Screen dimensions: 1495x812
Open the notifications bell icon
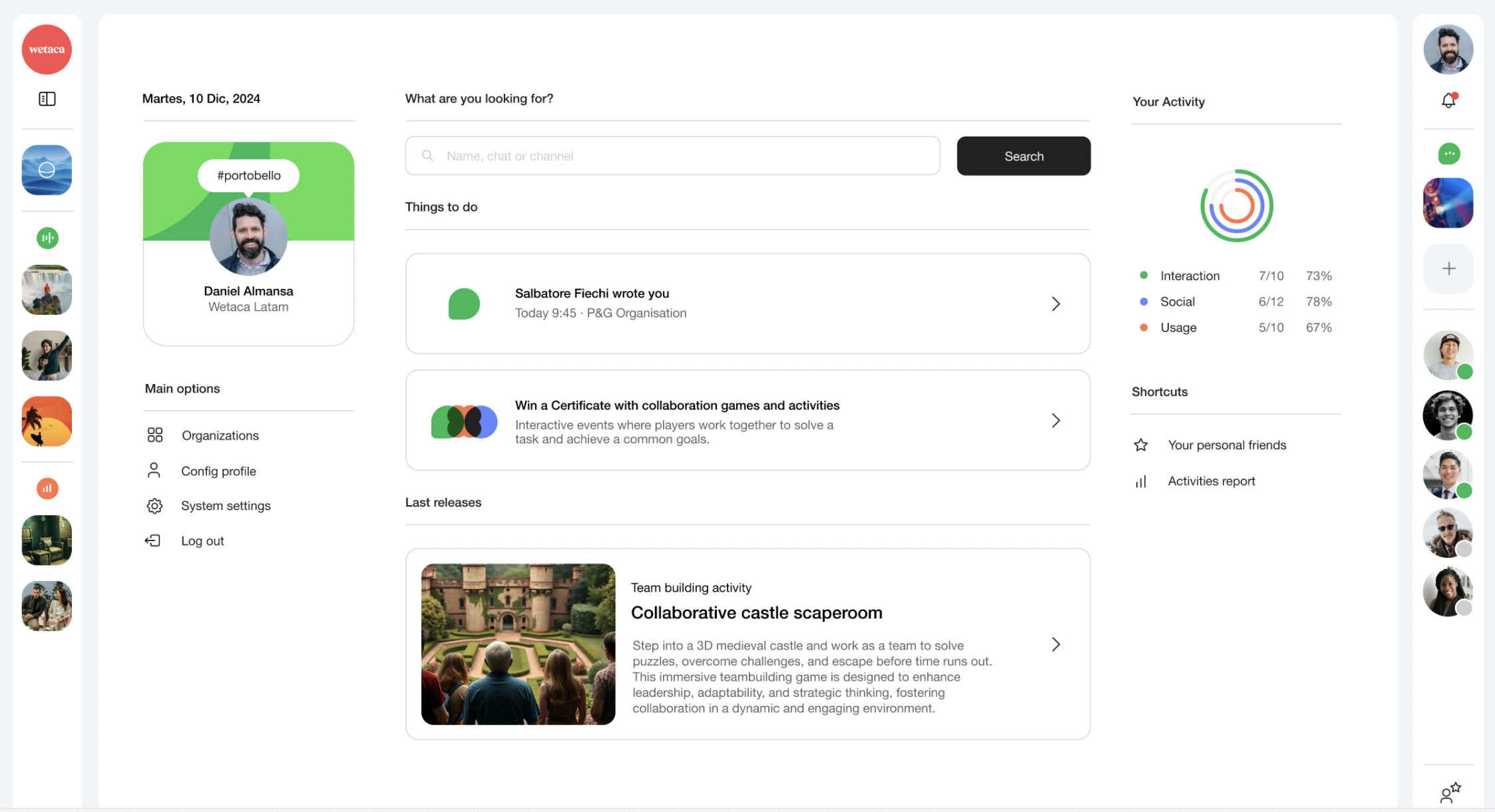tap(1448, 101)
